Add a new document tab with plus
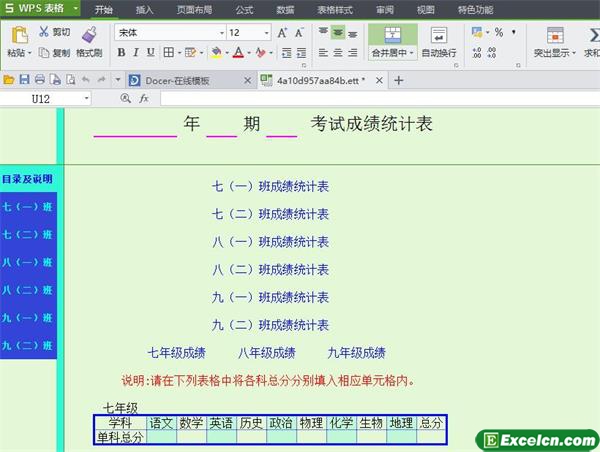This screenshot has width=600, height=452. click(x=398, y=80)
